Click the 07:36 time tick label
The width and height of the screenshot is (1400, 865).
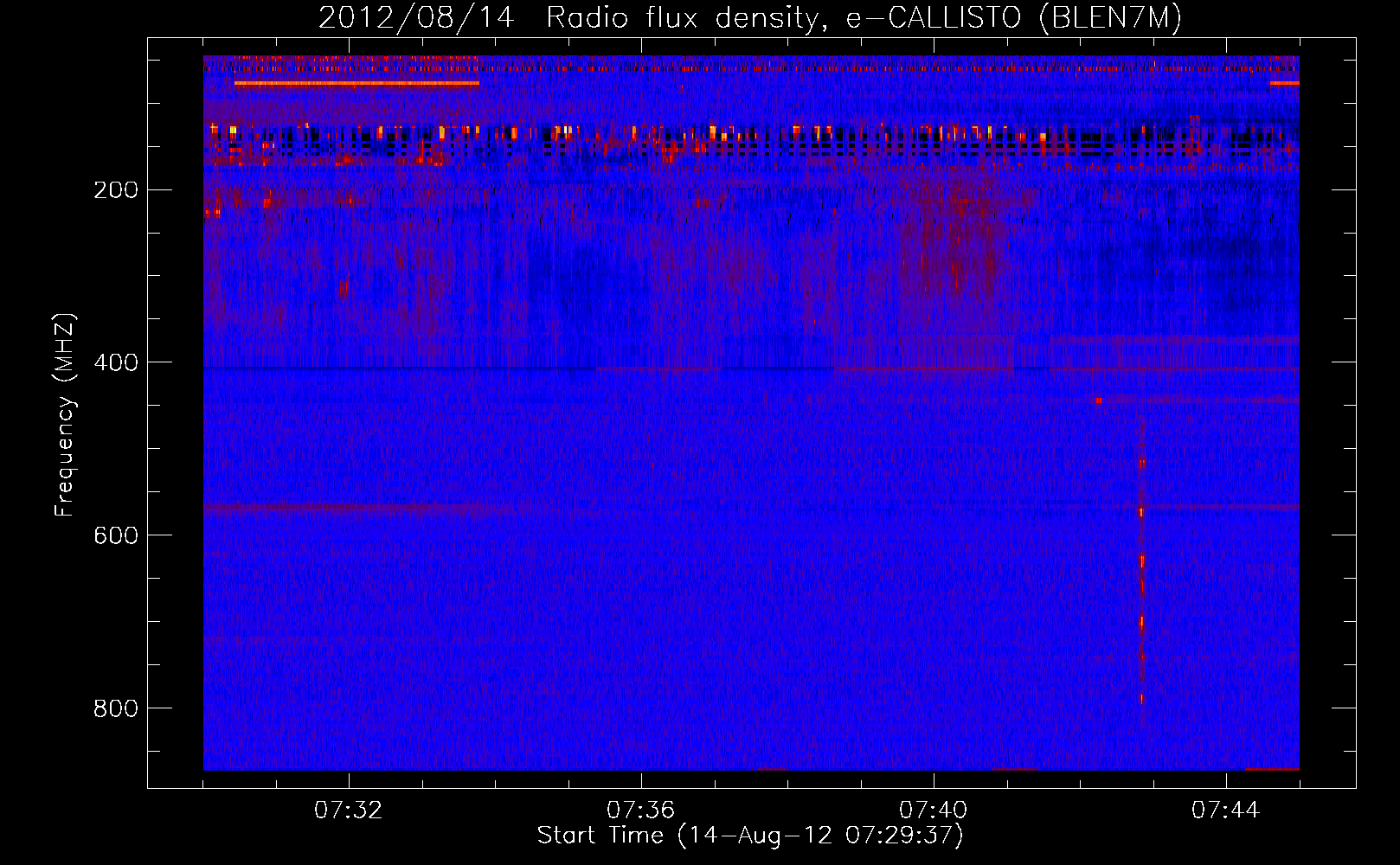[640, 811]
